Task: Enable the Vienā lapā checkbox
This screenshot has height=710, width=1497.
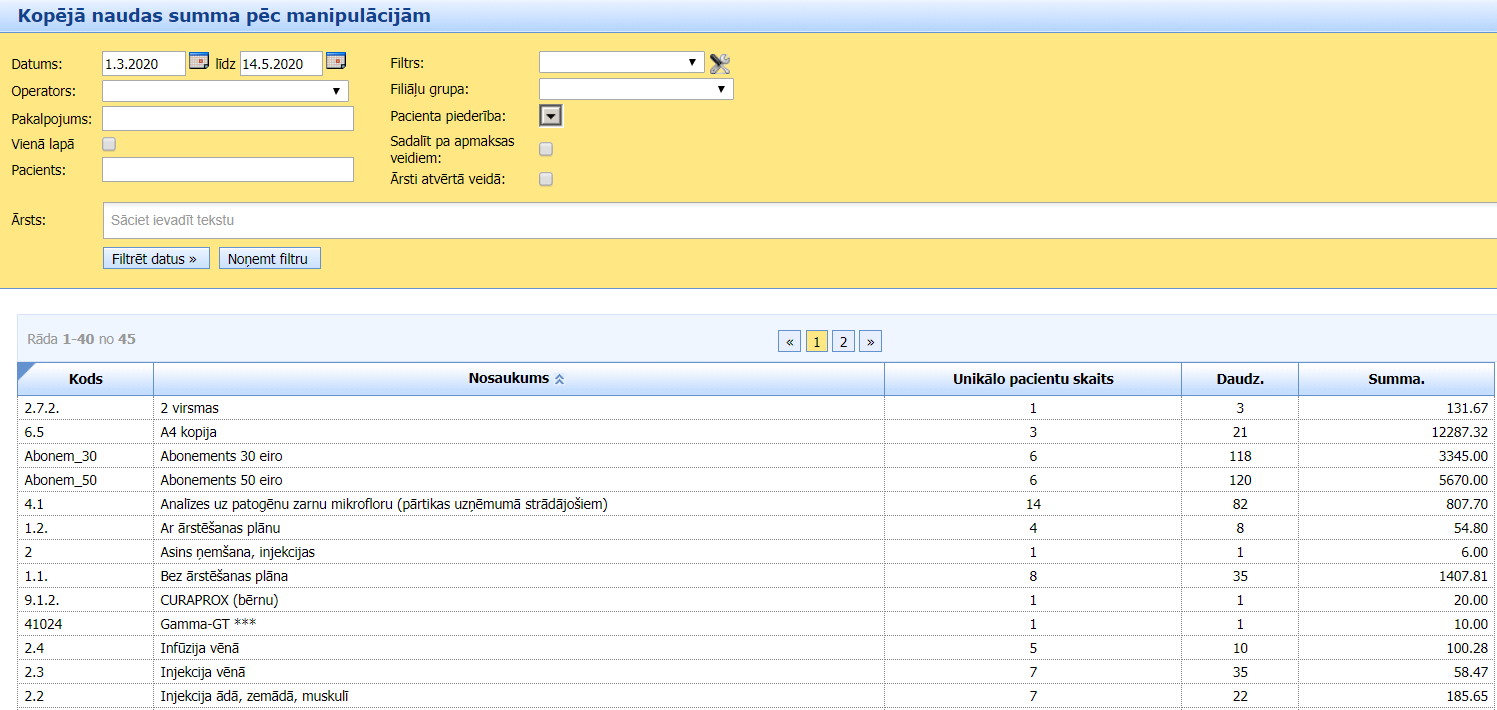Action: click(109, 144)
